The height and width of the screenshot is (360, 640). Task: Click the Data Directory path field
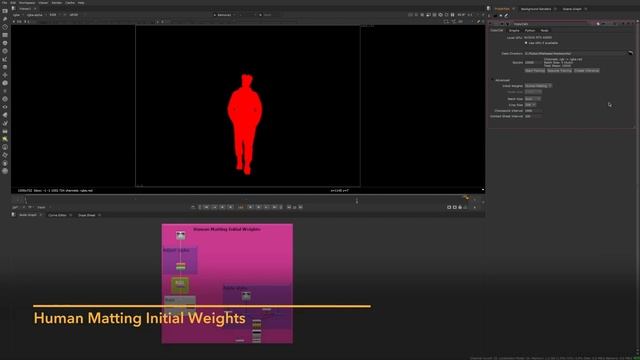[x=576, y=53]
